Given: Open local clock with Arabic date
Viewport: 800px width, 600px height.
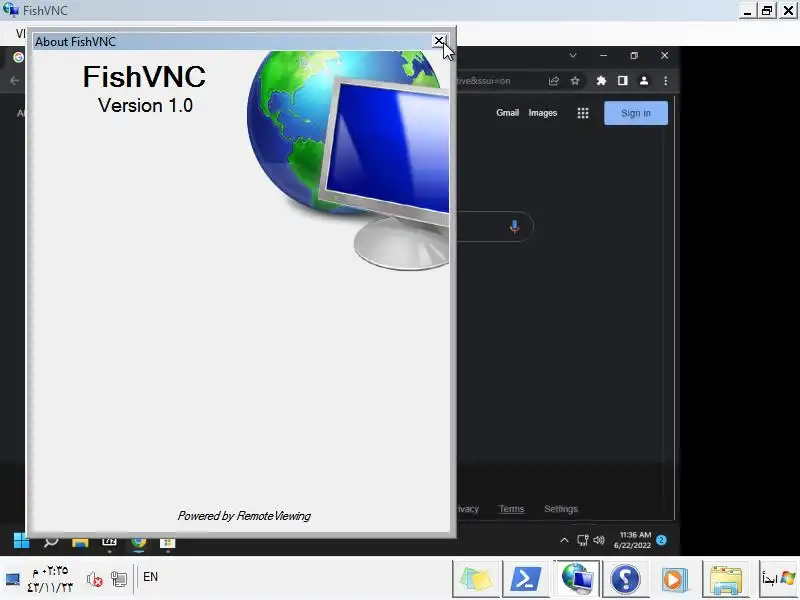Looking at the screenshot, I should (50, 579).
